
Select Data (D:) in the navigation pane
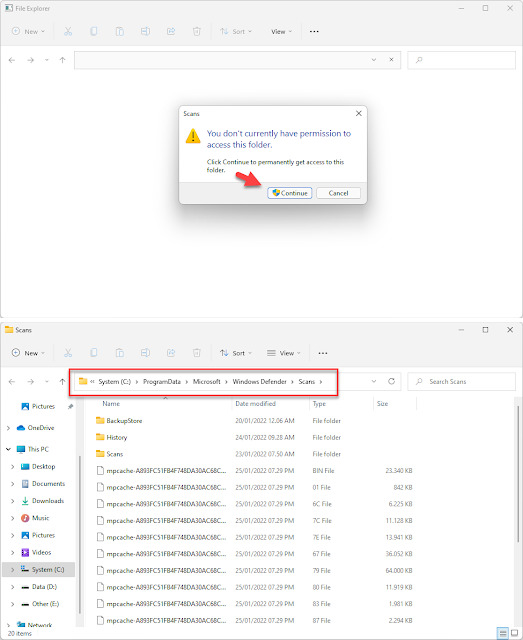pyautogui.click(x=44, y=587)
